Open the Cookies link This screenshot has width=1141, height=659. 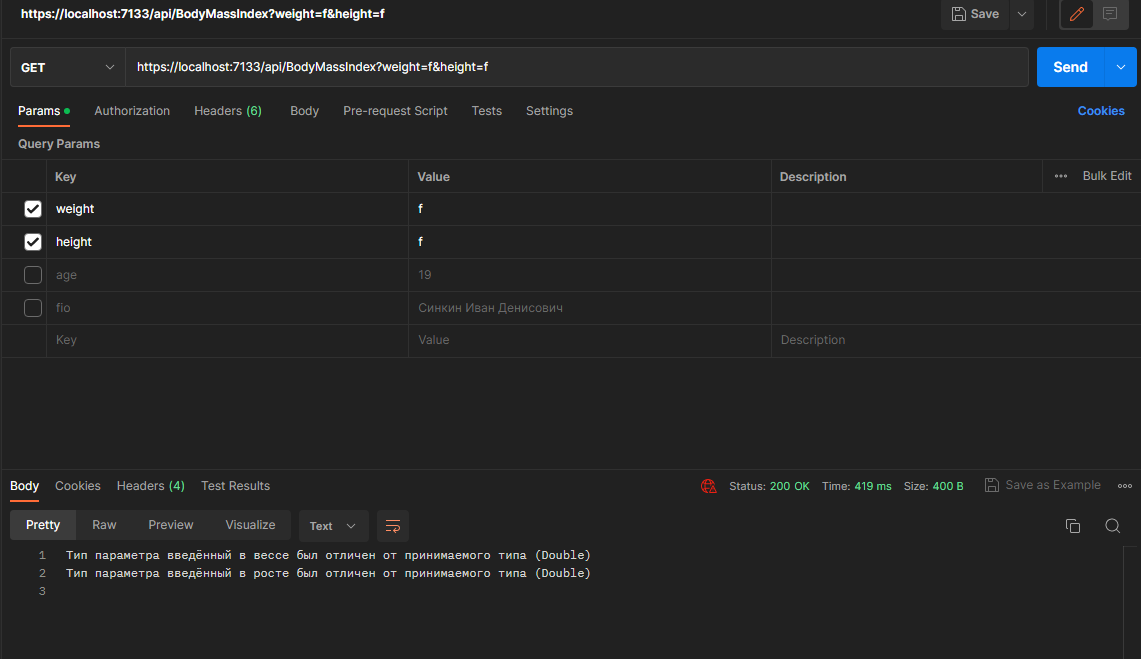[x=1100, y=111]
